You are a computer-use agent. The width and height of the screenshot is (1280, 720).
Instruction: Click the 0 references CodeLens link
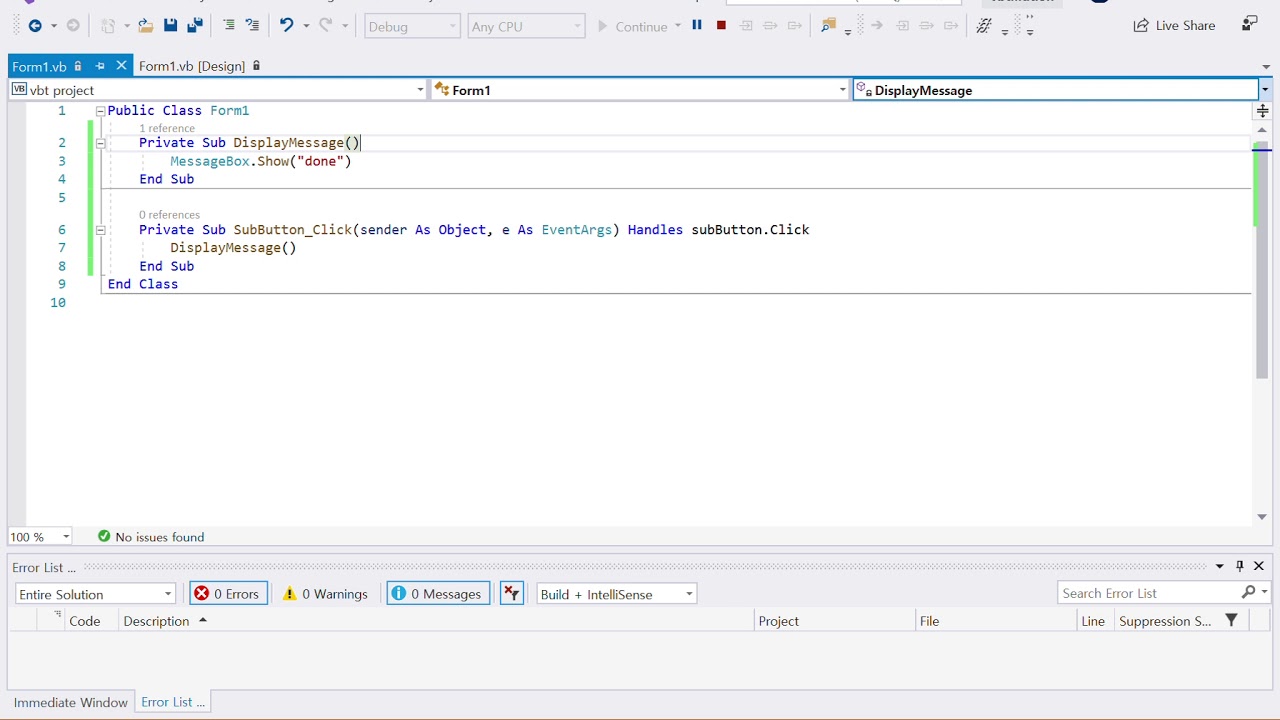pyautogui.click(x=169, y=215)
